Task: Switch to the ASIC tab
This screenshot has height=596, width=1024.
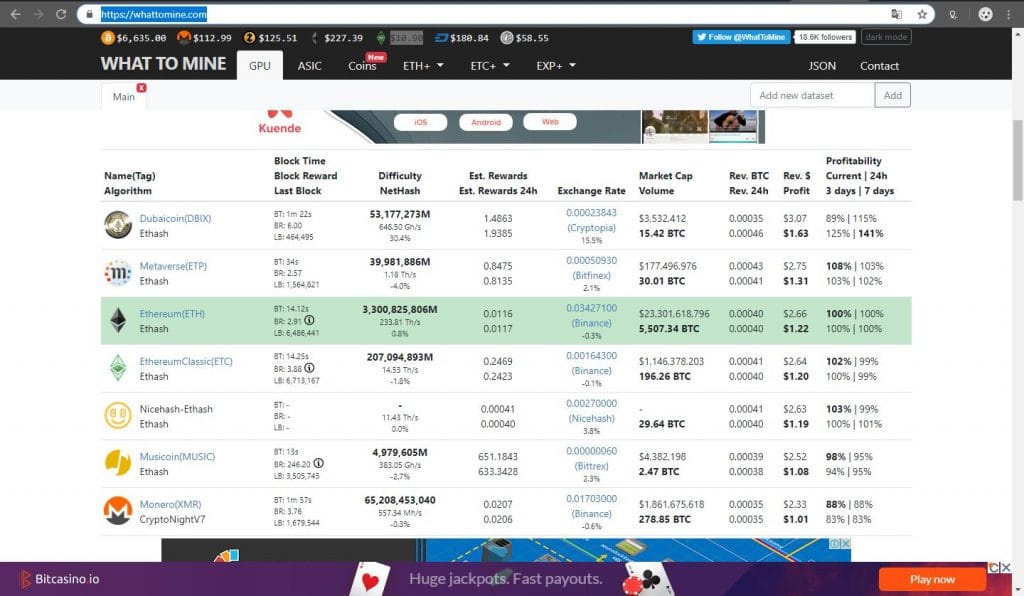Action: tap(310, 65)
